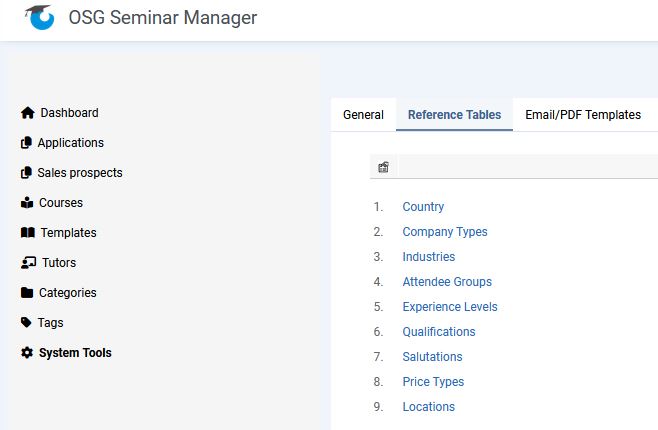658x430 pixels.
Task: Click the System Tools gear icon
Action: point(27,353)
